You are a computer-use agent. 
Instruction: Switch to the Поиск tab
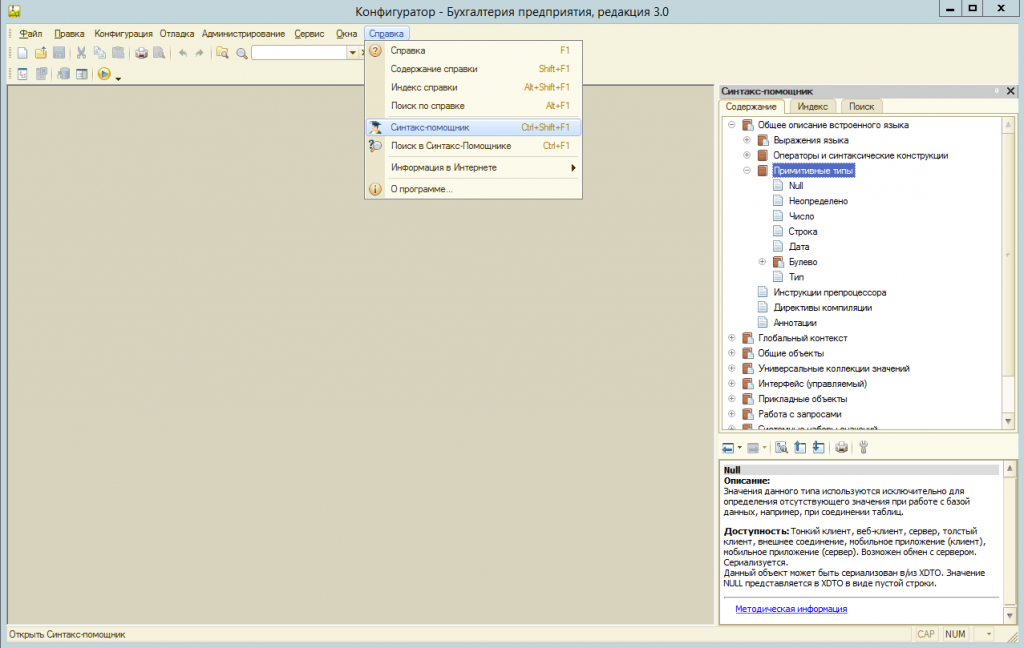[861, 106]
